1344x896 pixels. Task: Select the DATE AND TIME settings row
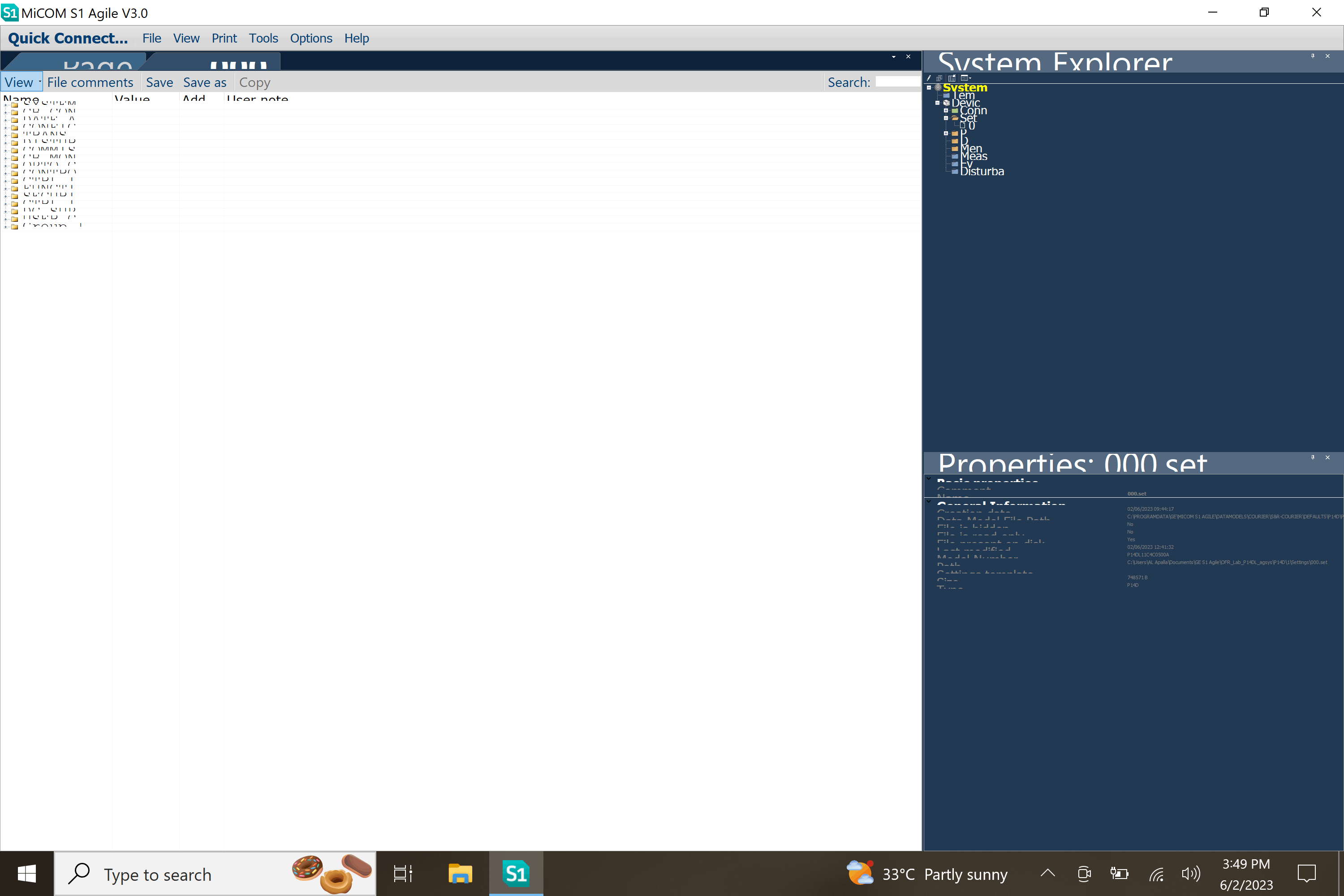(x=49, y=120)
